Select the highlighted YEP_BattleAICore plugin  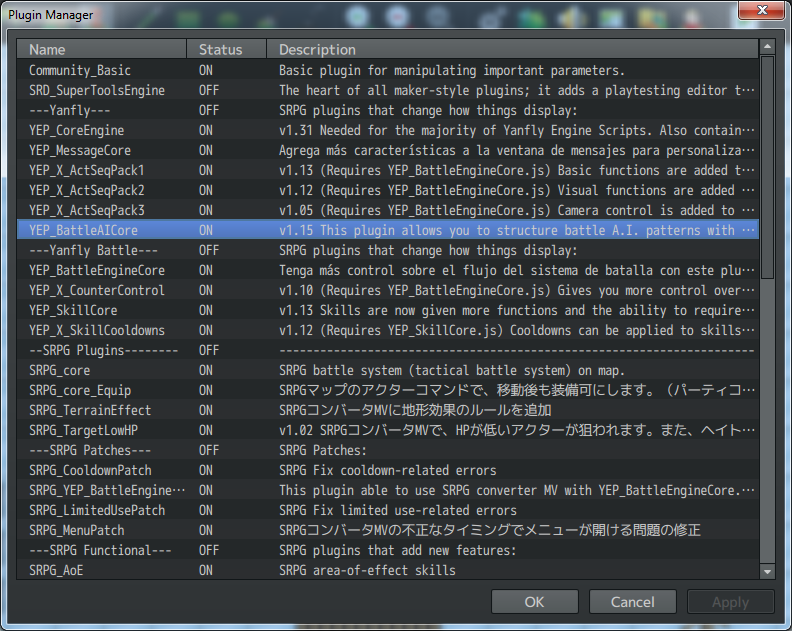click(388, 230)
